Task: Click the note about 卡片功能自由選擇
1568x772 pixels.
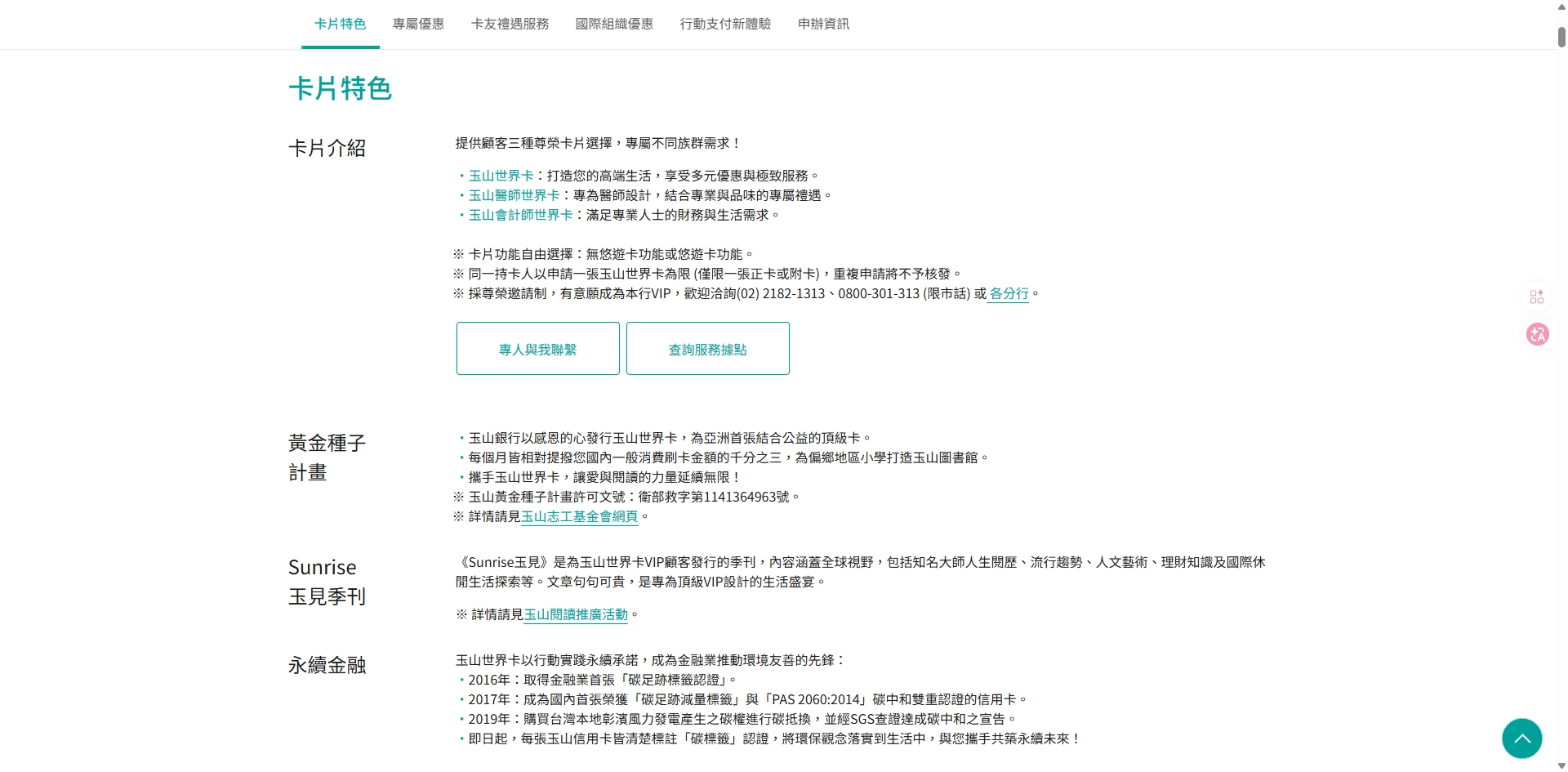Action: click(604, 254)
